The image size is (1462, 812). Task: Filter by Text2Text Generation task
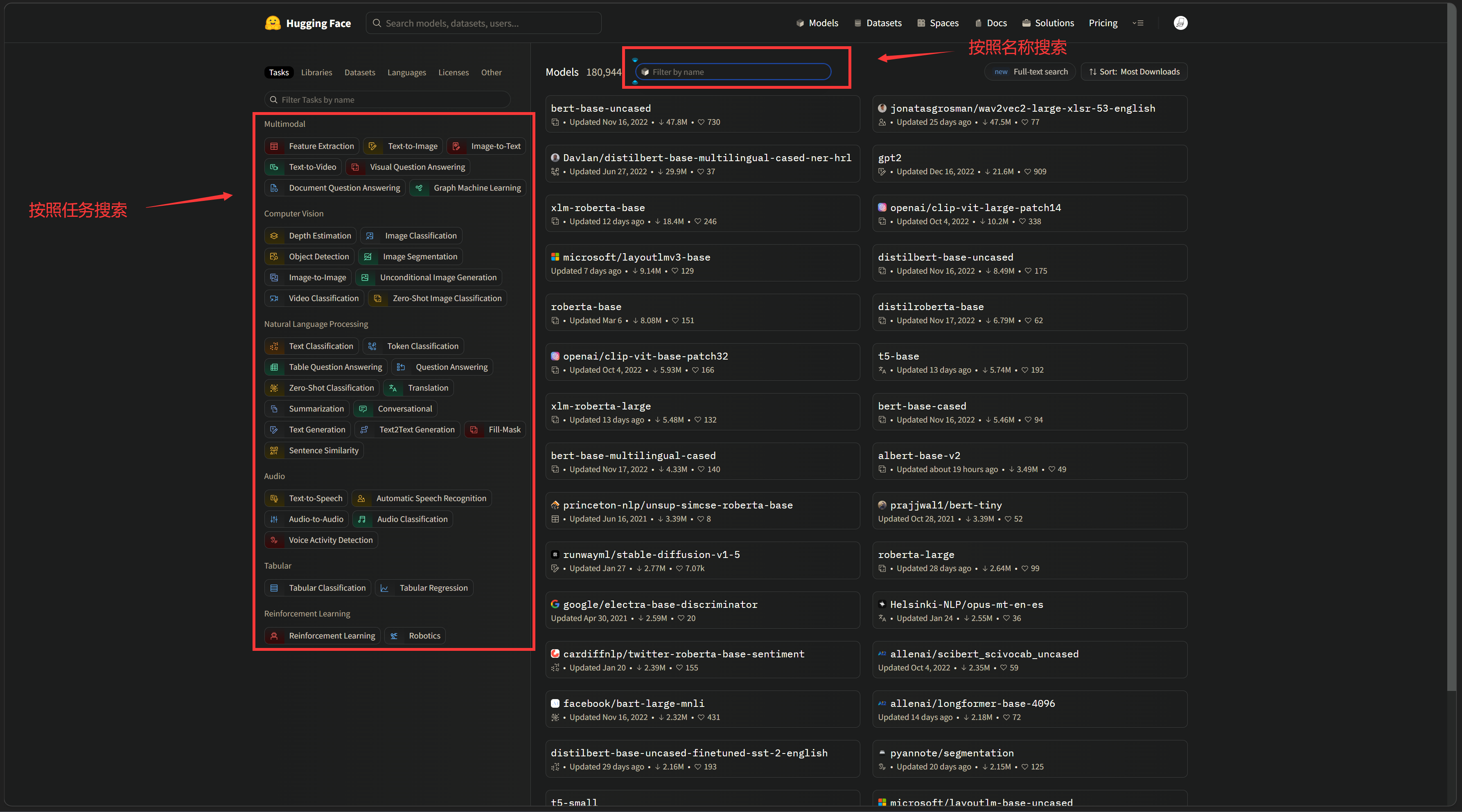click(x=407, y=430)
